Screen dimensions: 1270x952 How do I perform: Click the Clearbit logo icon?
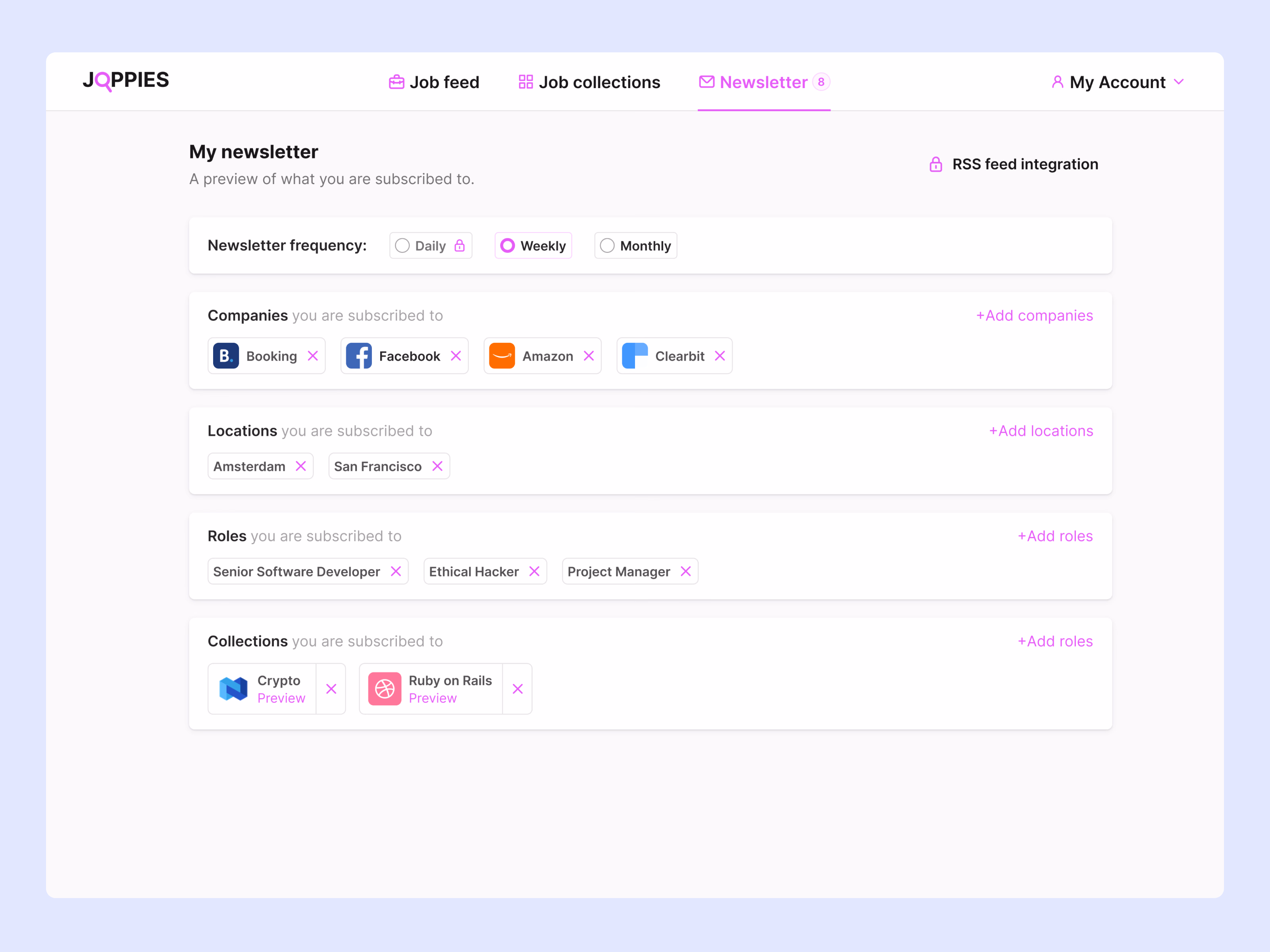click(635, 356)
